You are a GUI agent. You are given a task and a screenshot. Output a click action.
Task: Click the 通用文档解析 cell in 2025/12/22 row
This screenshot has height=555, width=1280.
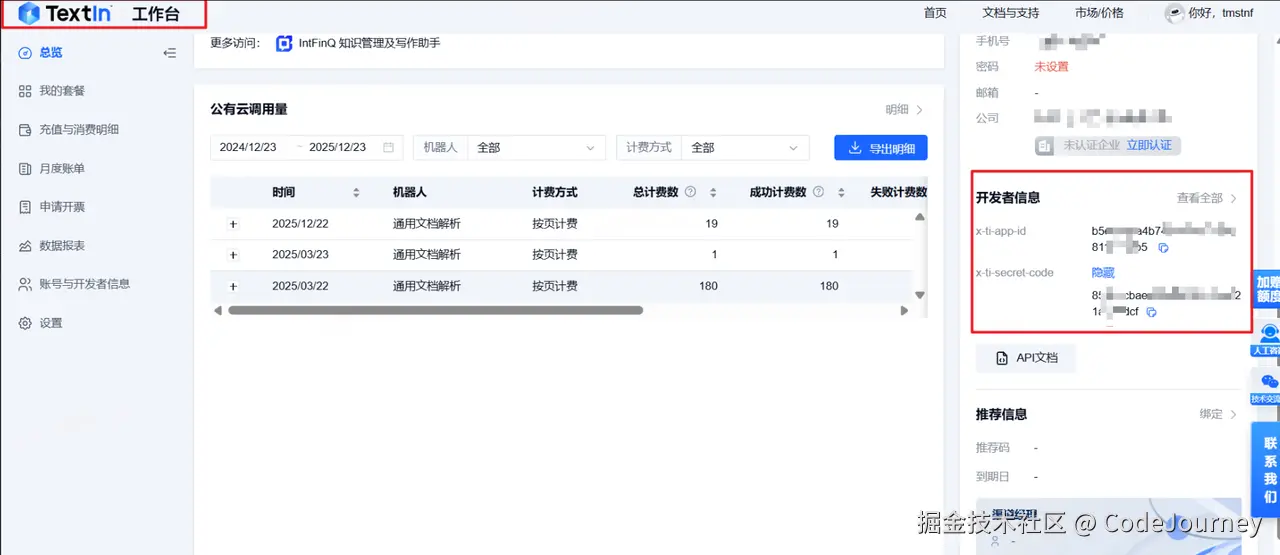pos(427,224)
